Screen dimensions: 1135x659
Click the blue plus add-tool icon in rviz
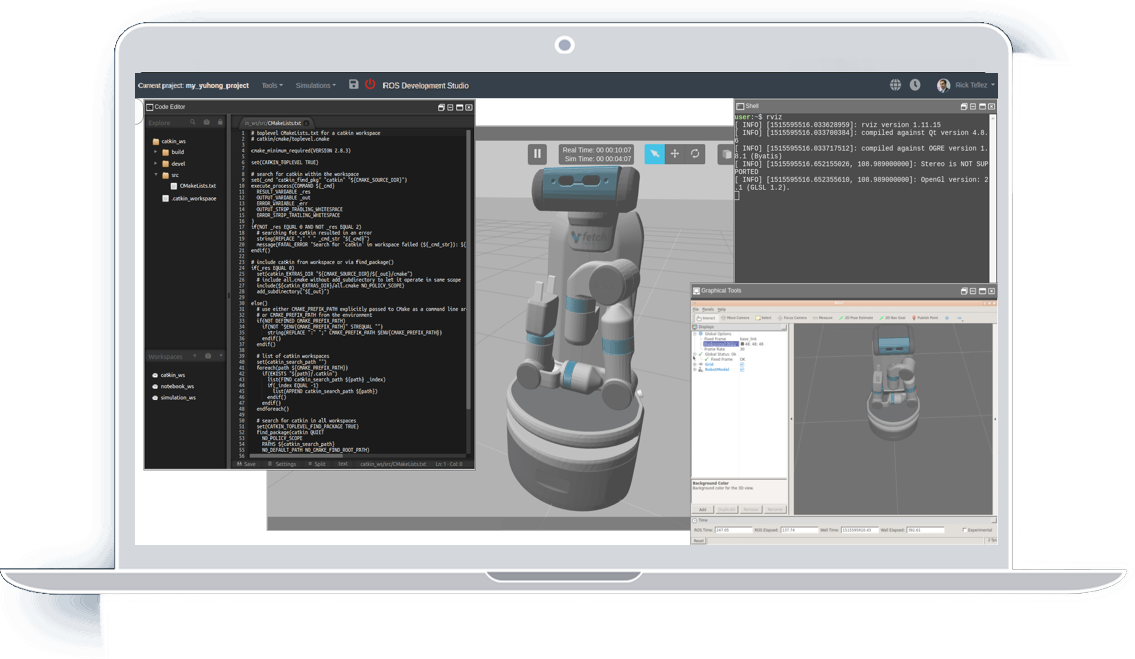tap(947, 318)
